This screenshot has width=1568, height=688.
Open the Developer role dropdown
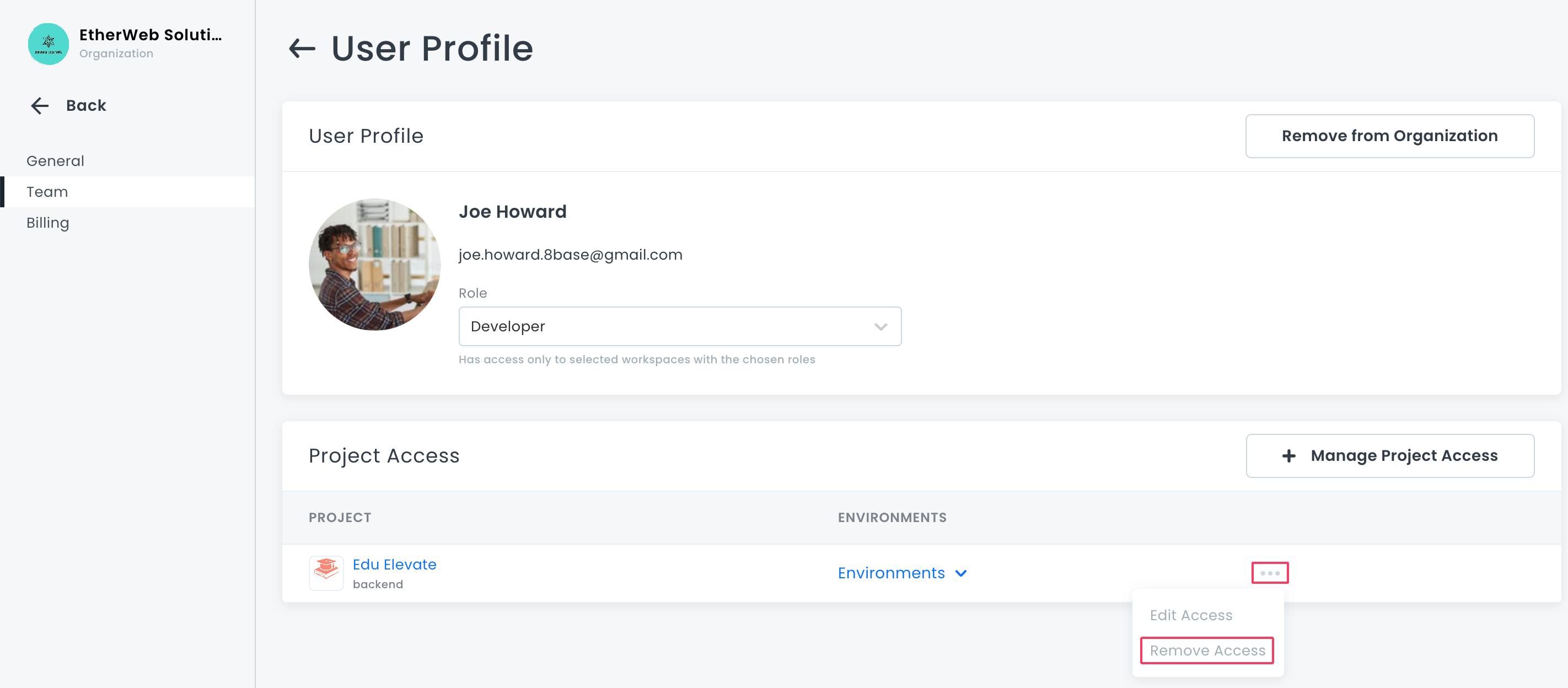pos(679,327)
